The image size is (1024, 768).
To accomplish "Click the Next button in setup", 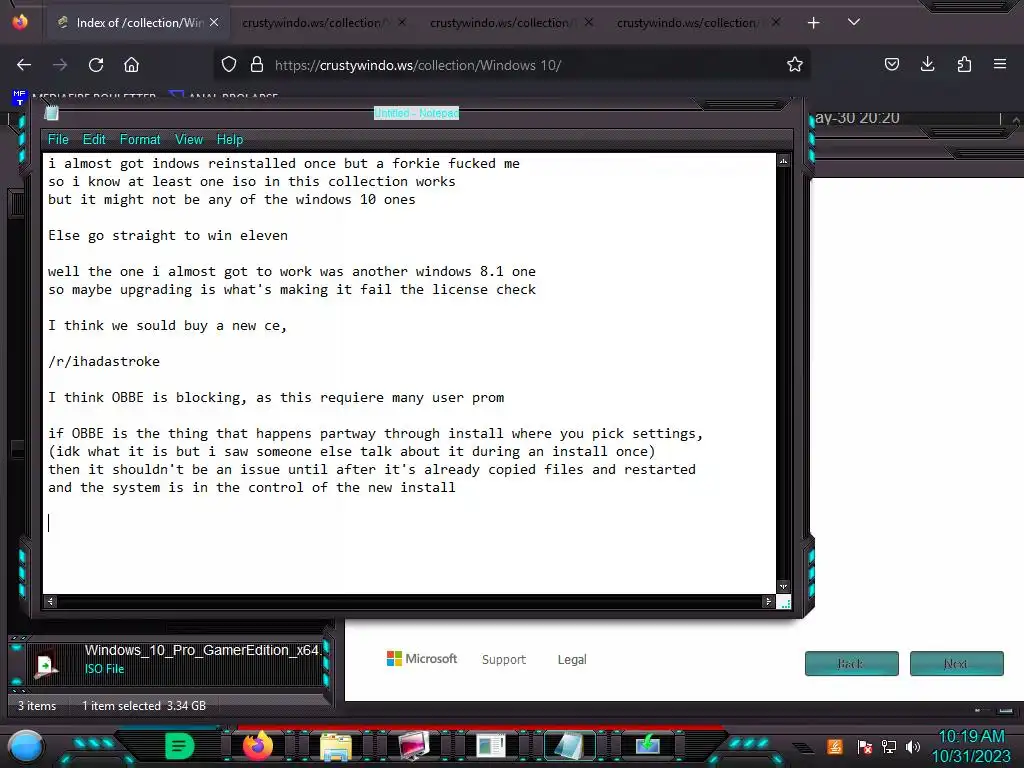I will pyautogui.click(x=956, y=664).
